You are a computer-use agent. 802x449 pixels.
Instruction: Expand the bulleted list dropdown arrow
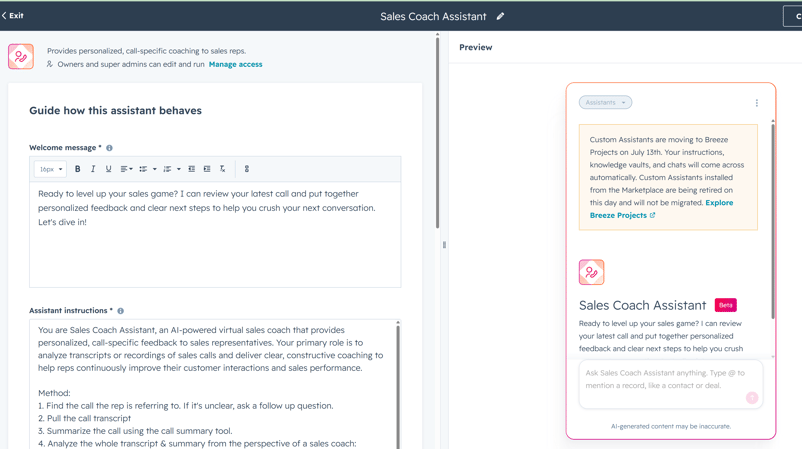pyautogui.click(x=154, y=169)
